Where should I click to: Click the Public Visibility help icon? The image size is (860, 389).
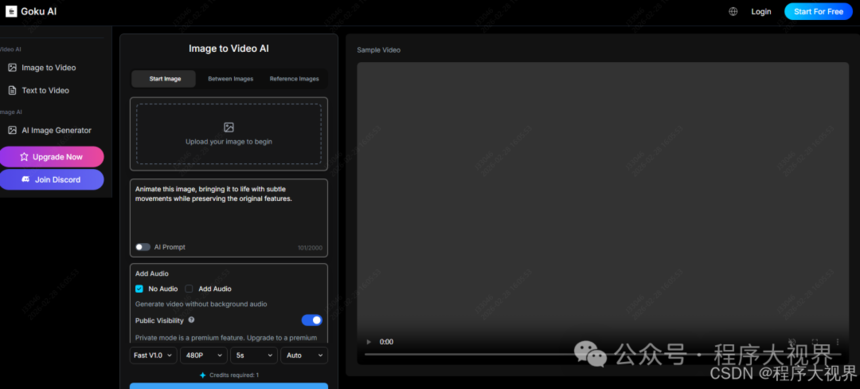pyautogui.click(x=191, y=319)
